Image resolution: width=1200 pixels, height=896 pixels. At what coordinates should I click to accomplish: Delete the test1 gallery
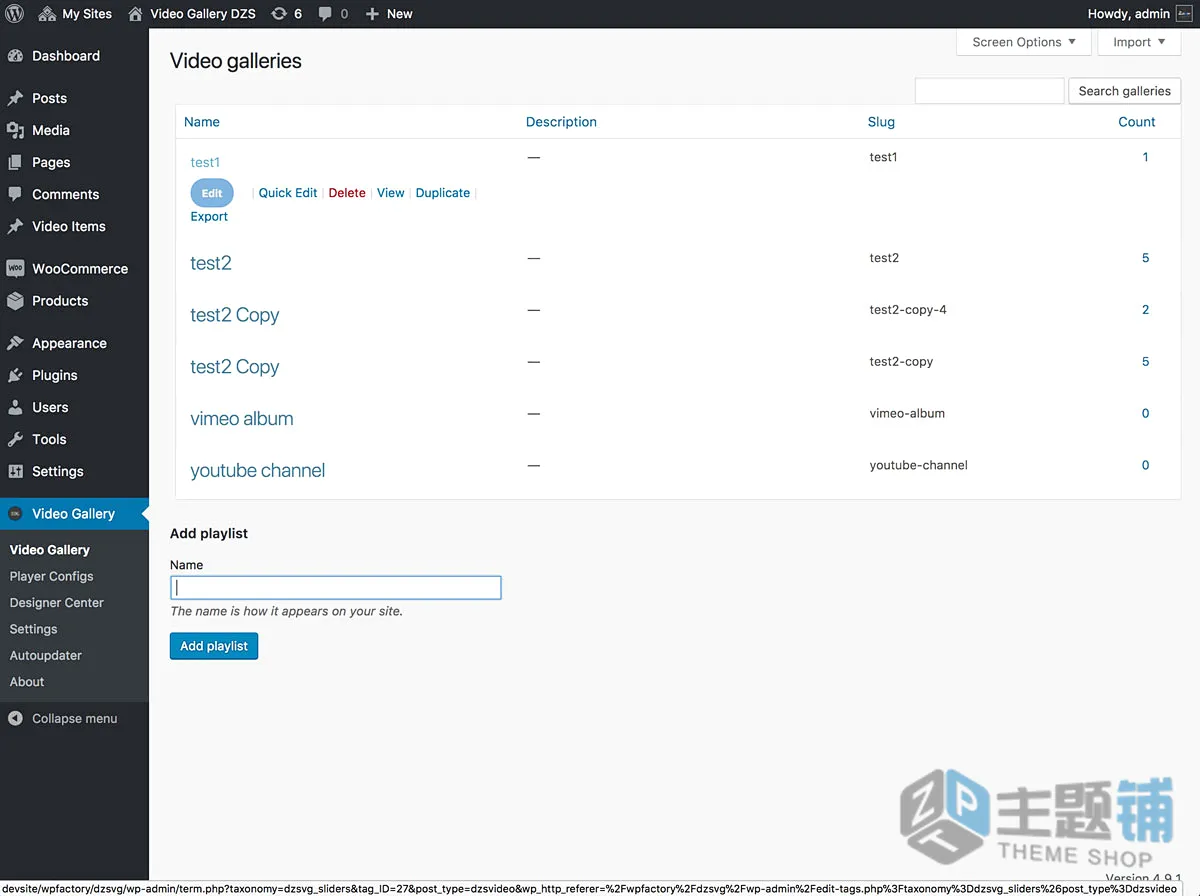click(x=347, y=193)
